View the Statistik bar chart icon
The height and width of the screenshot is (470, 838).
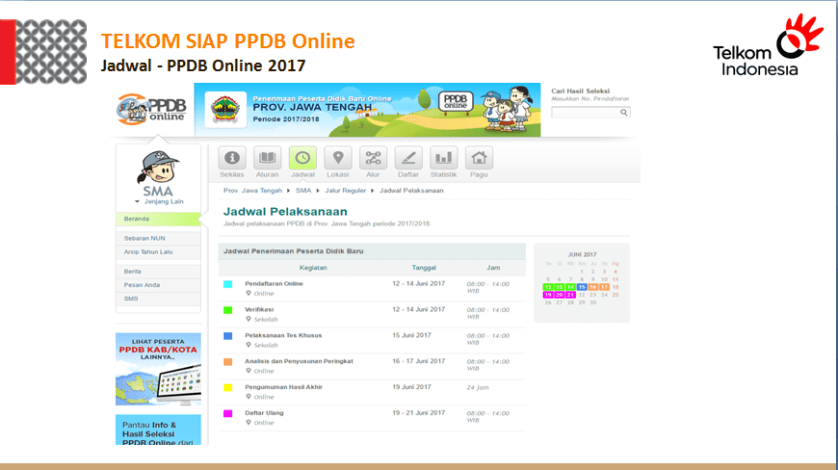pos(443,158)
